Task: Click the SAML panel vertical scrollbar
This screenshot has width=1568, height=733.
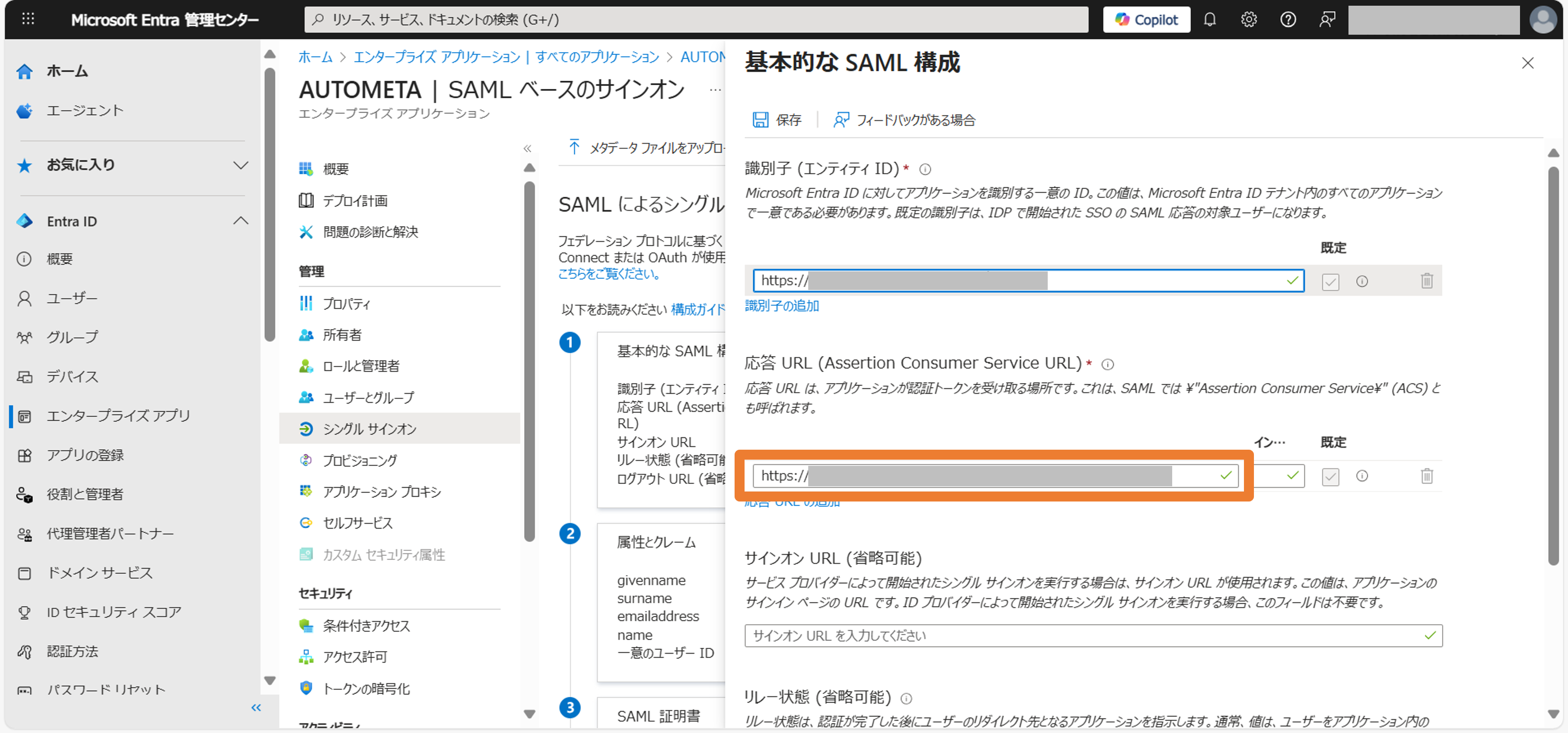Action: point(1553,365)
